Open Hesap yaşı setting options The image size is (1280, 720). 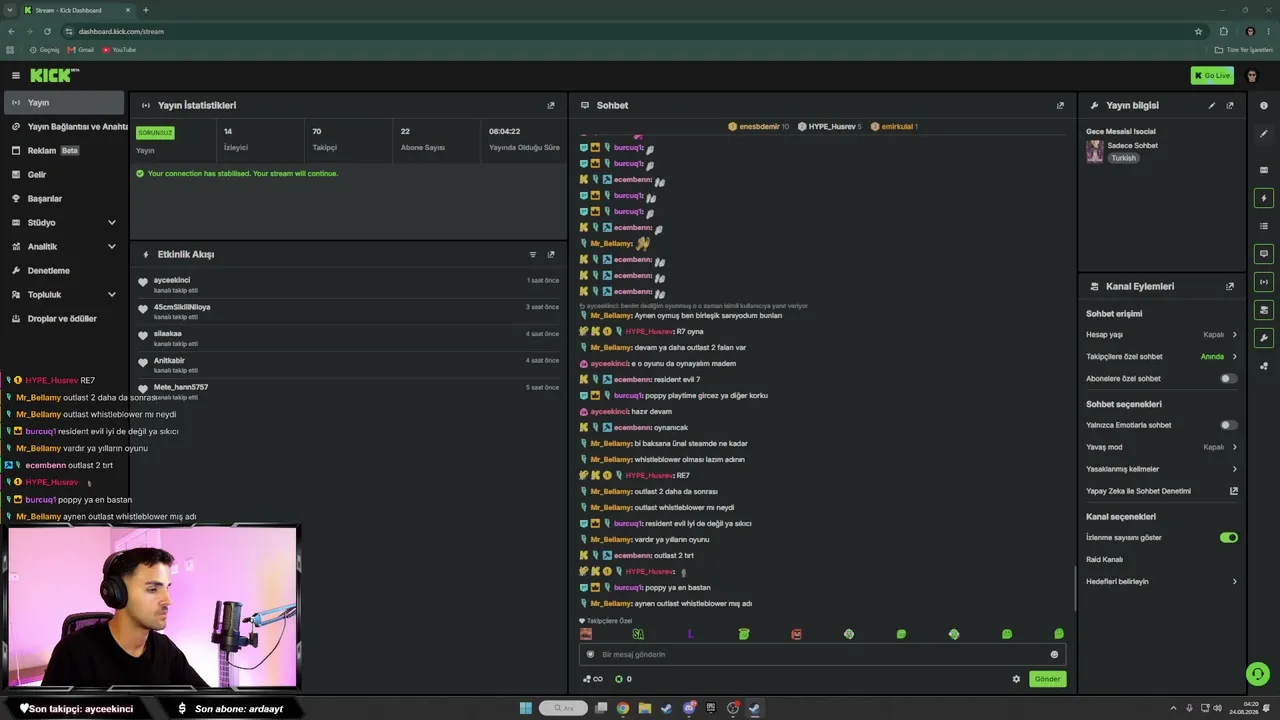pos(1162,335)
